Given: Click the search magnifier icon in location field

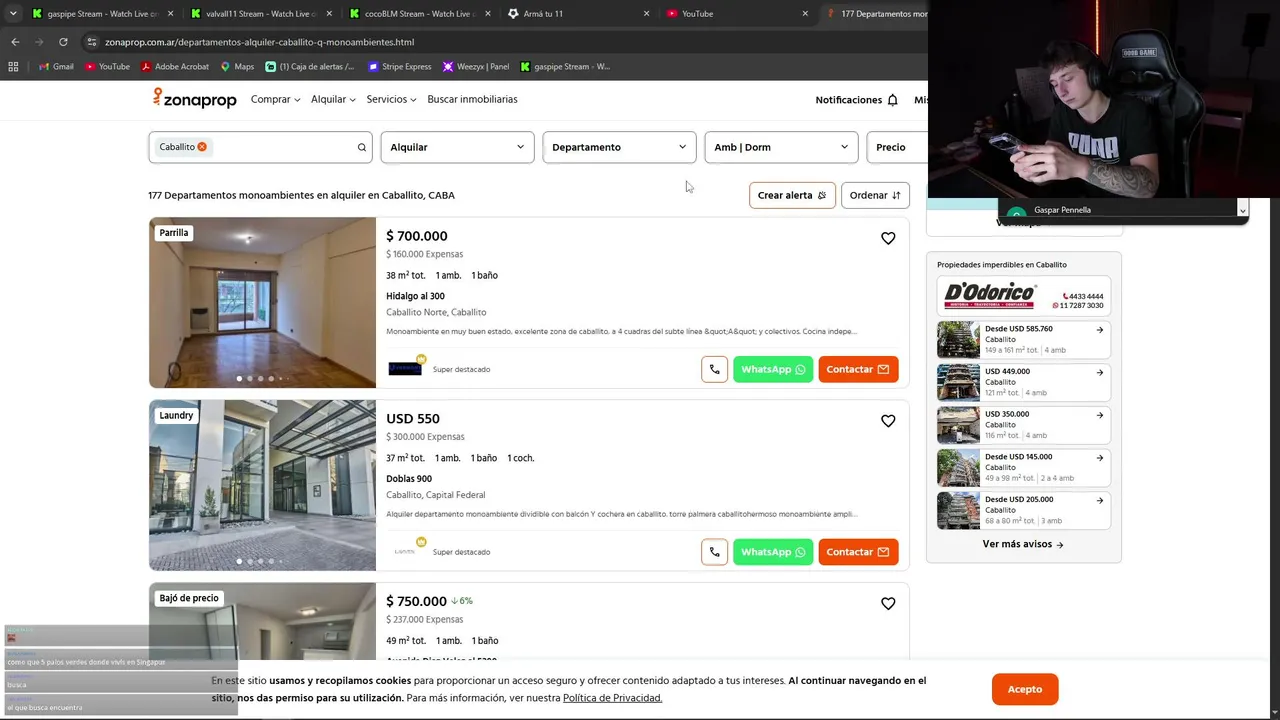Looking at the screenshot, I should (x=362, y=147).
